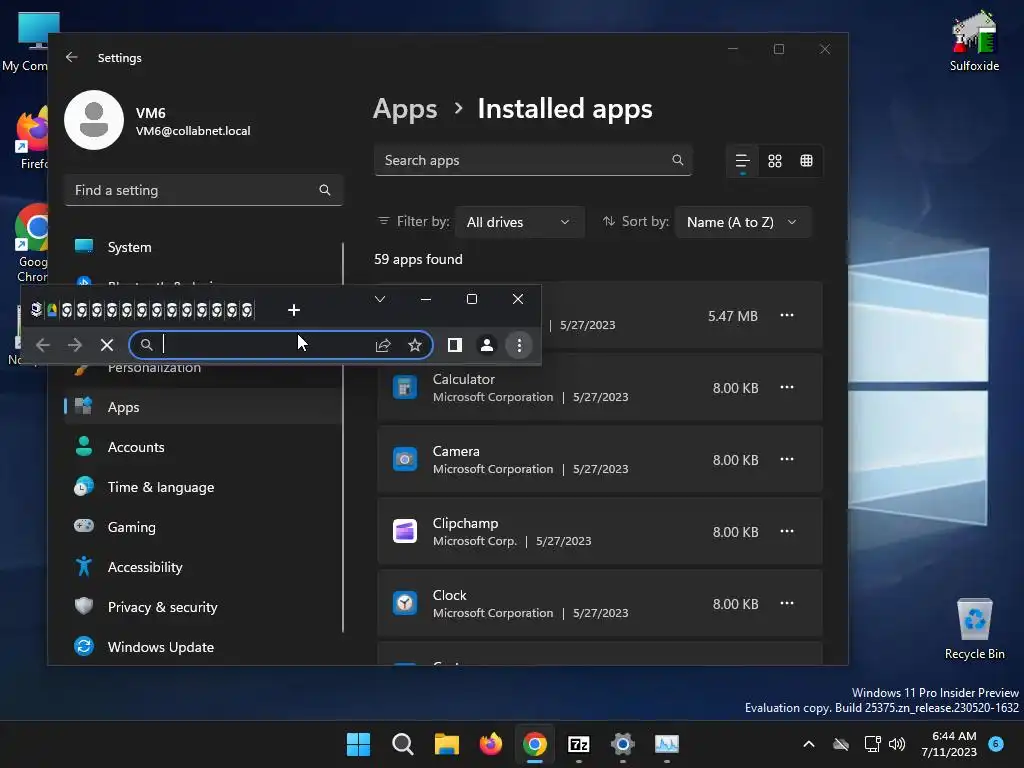Open more options for 5.47 MB app
The width and height of the screenshot is (1024, 768).
787,315
